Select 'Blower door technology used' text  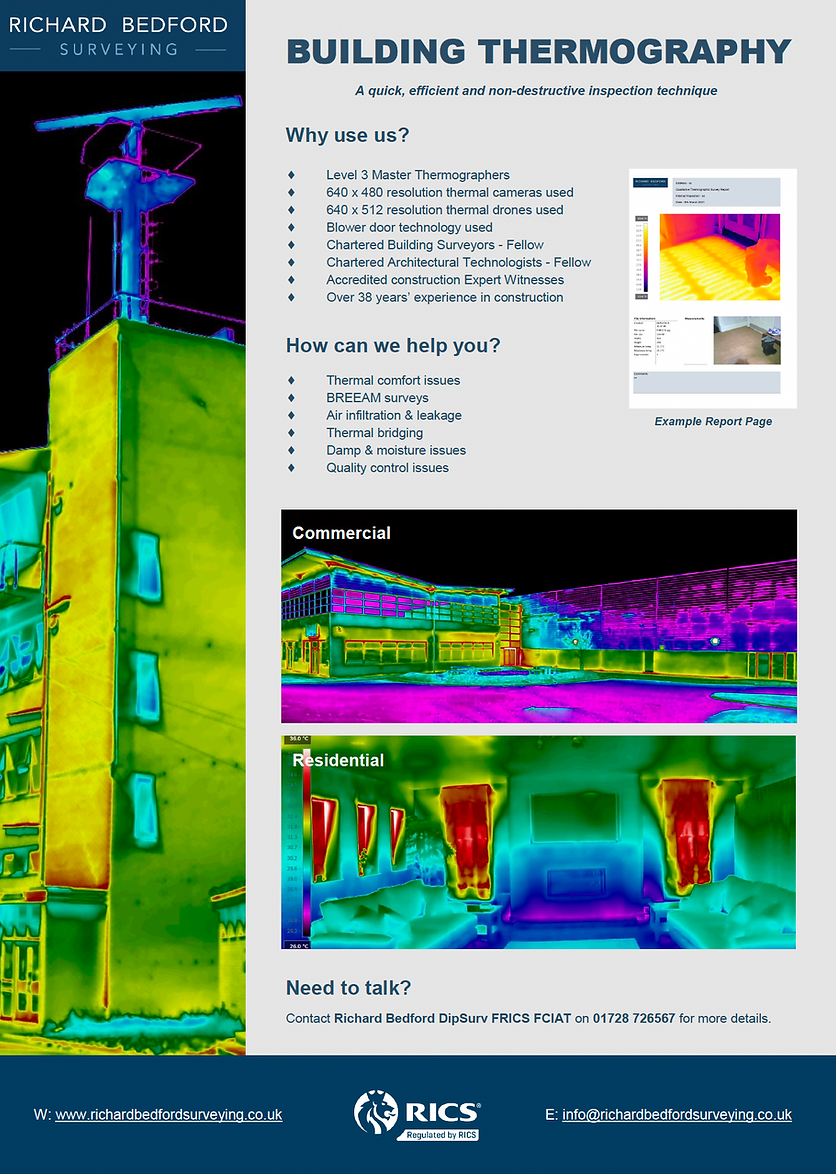[409, 228]
